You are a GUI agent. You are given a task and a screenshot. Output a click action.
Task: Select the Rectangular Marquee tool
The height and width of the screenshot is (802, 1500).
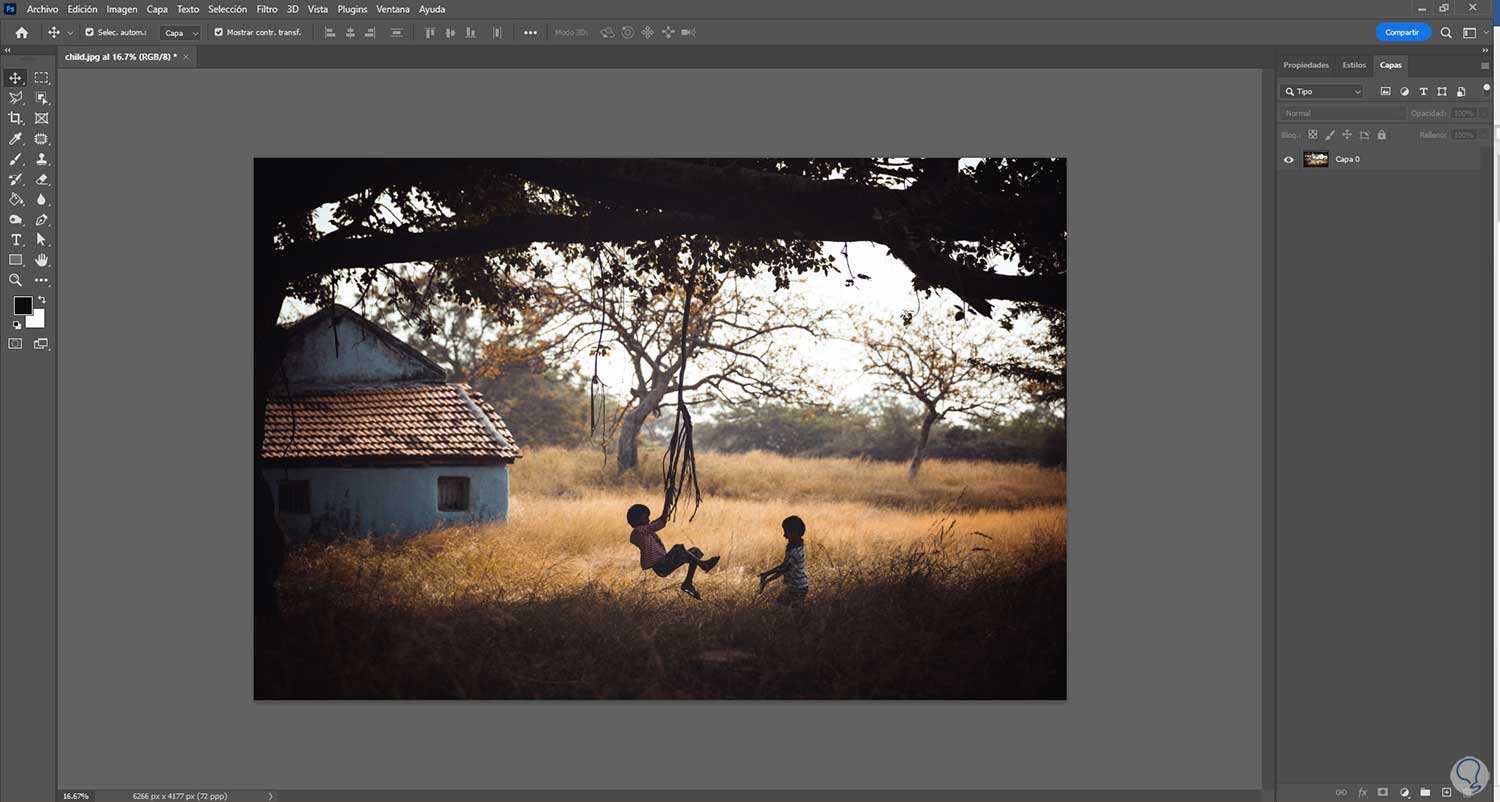42,78
